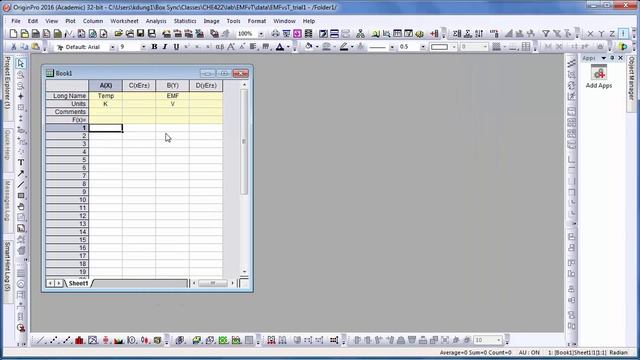
Task: Click the 'EMF' Long Name cell
Action: (x=173, y=96)
